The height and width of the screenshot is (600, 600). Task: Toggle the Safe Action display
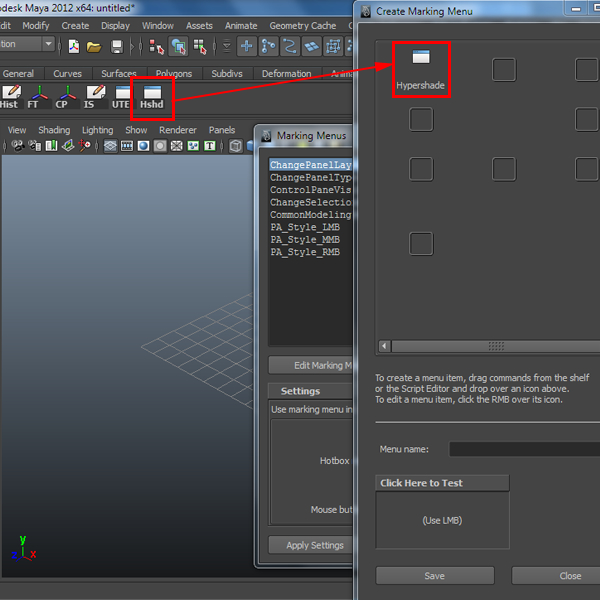click(193, 146)
